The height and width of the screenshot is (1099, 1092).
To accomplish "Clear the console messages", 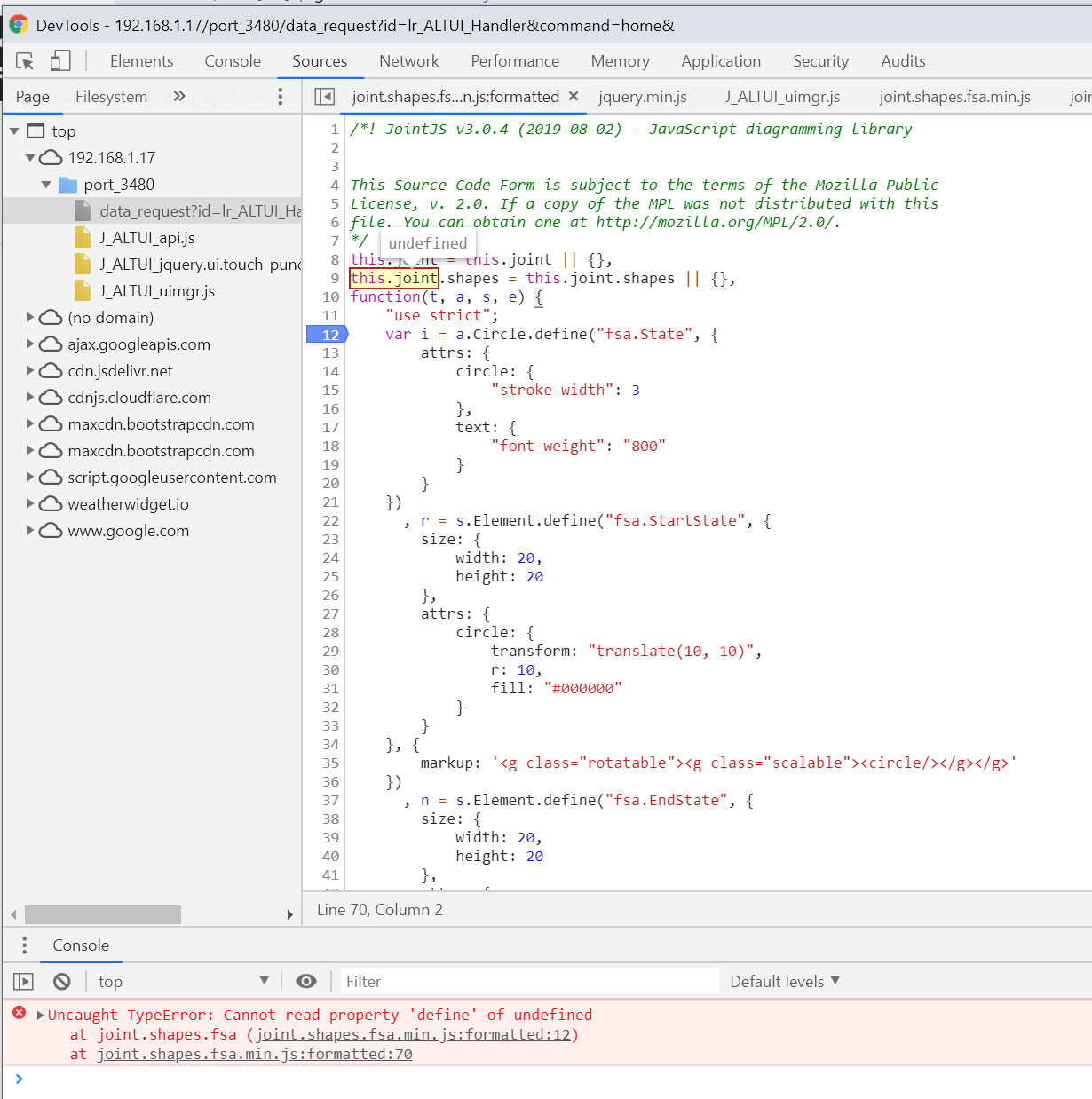I will (x=61, y=981).
